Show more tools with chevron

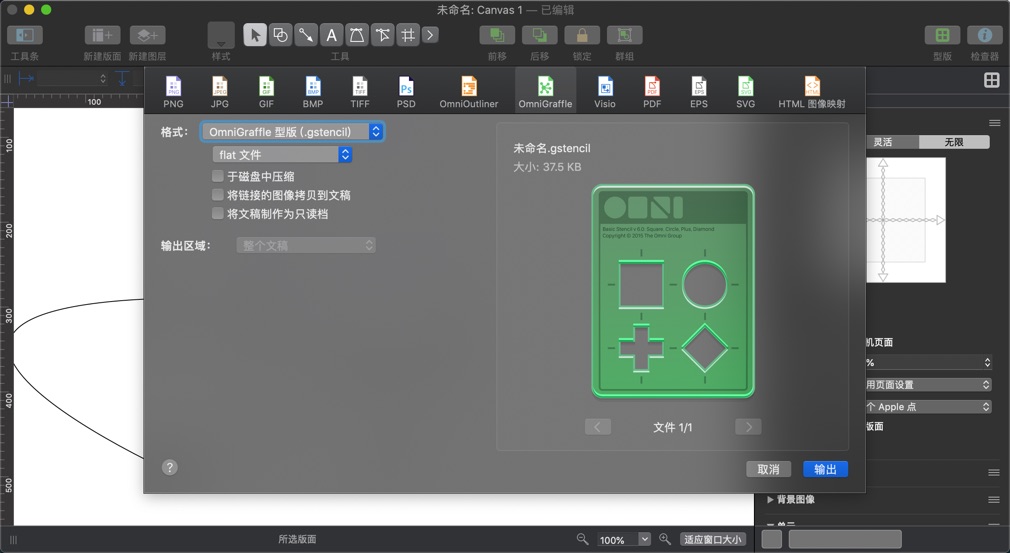(x=430, y=35)
